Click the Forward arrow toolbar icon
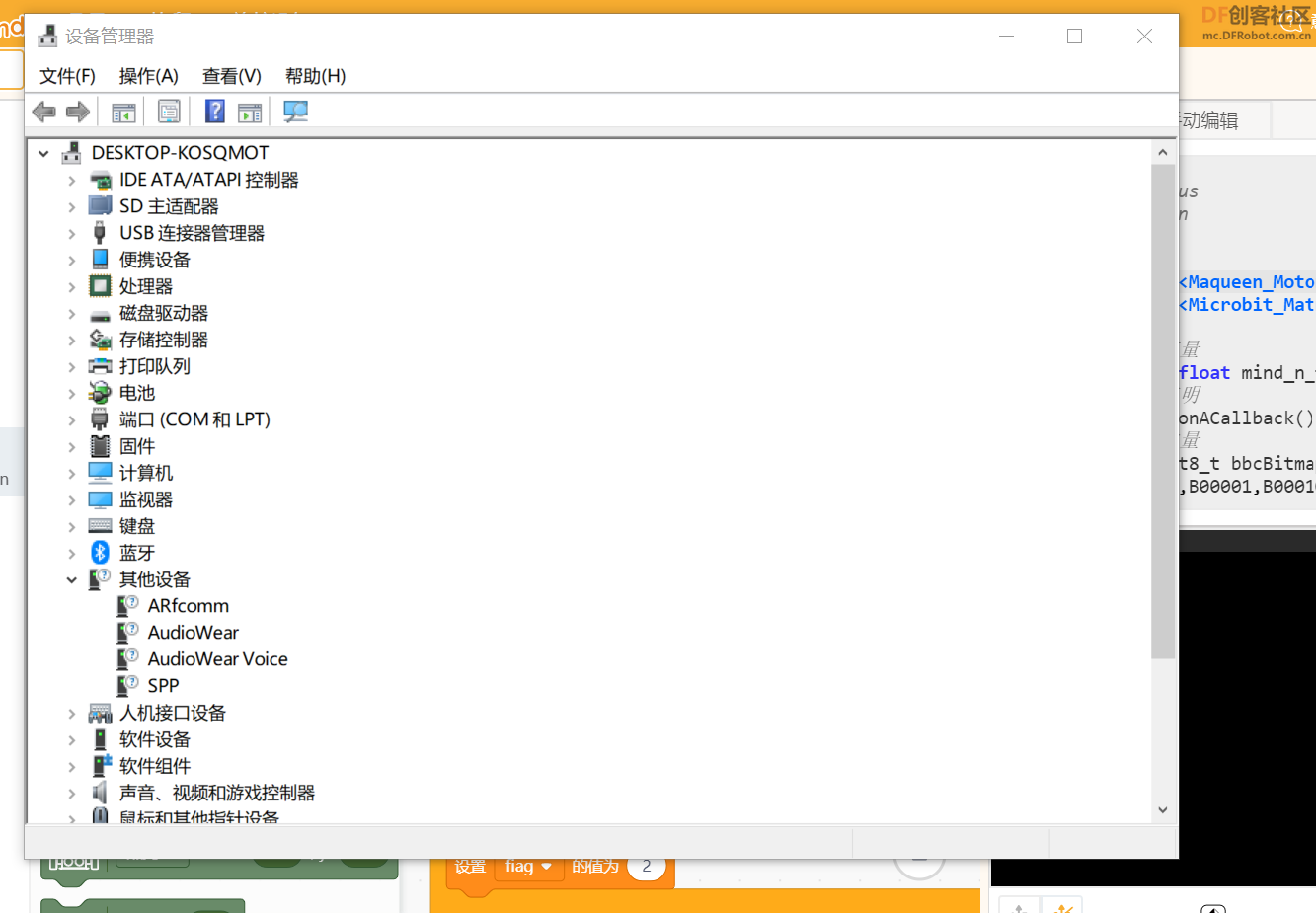Image resolution: width=1316 pixels, height=913 pixels. tap(78, 112)
